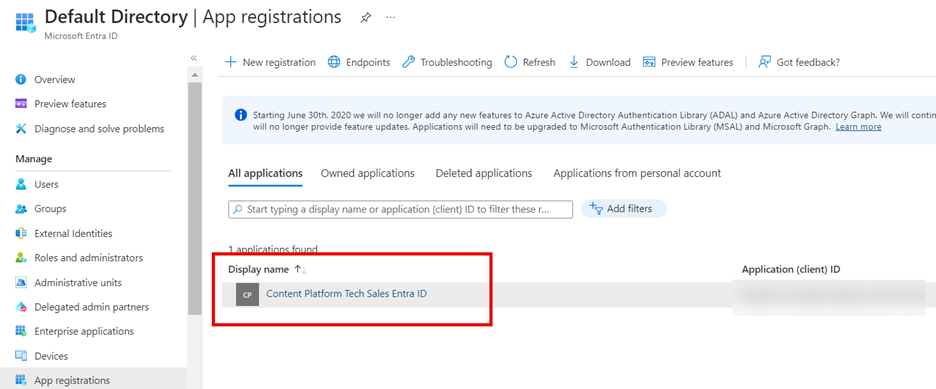Image resolution: width=936 pixels, height=389 pixels.
Task: Click the Overview info icon in sidebar
Action: pyautogui.click(x=21, y=79)
